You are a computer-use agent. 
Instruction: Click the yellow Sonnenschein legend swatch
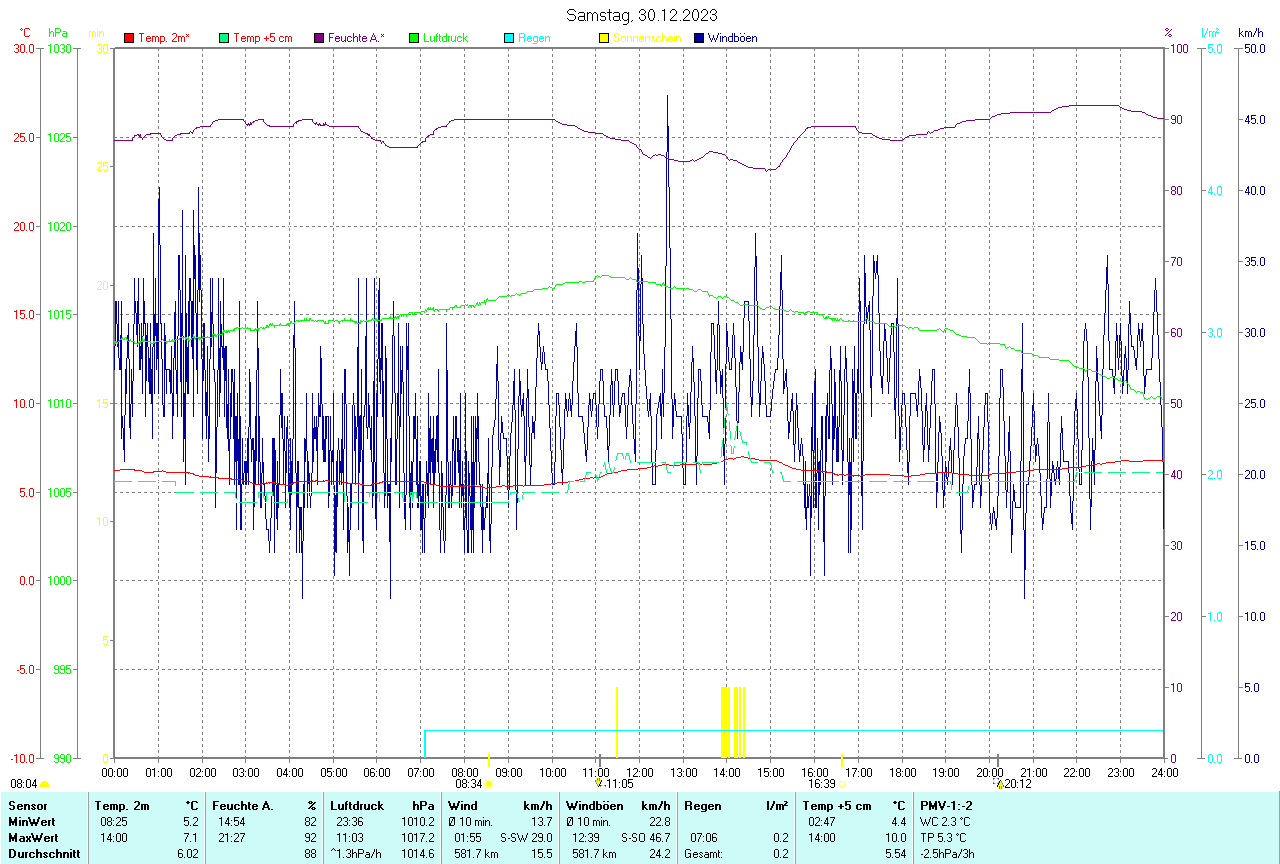[604, 38]
